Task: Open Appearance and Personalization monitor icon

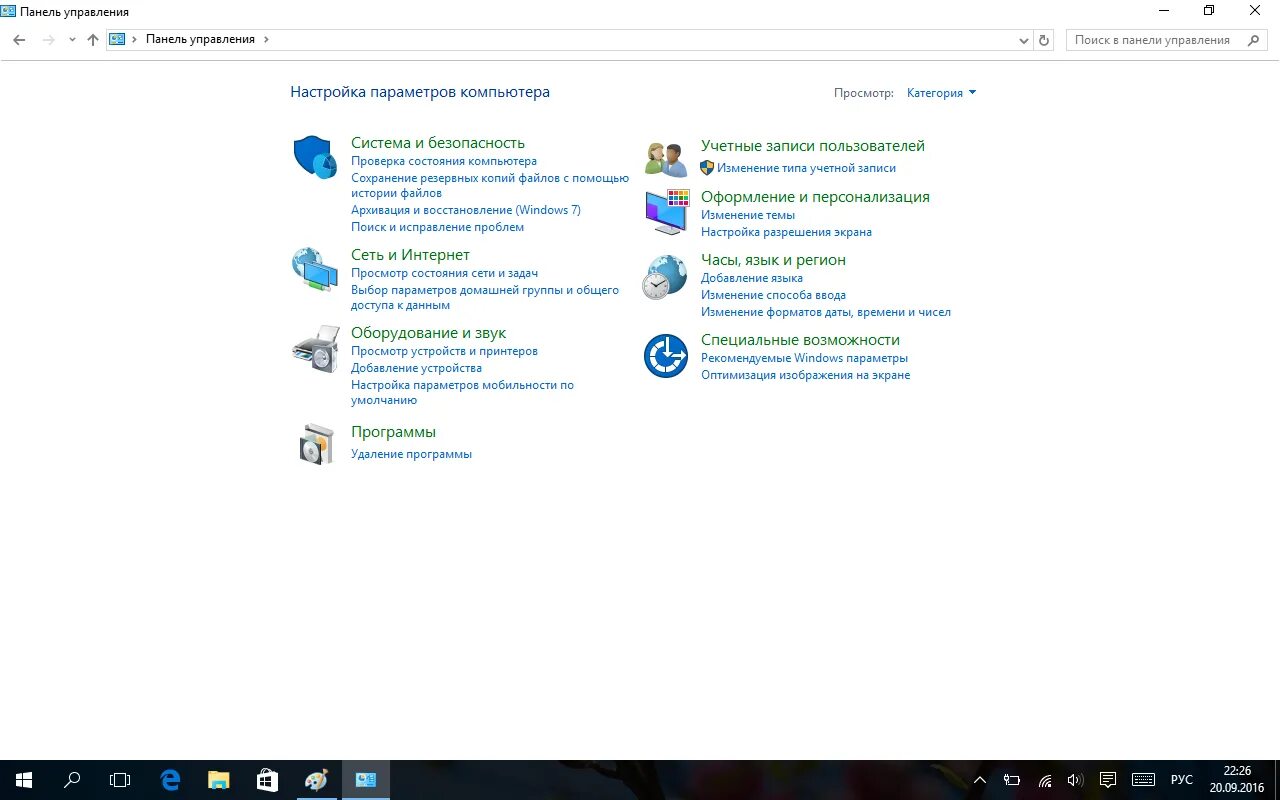Action: pyautogui.click(x=667, y=212)
